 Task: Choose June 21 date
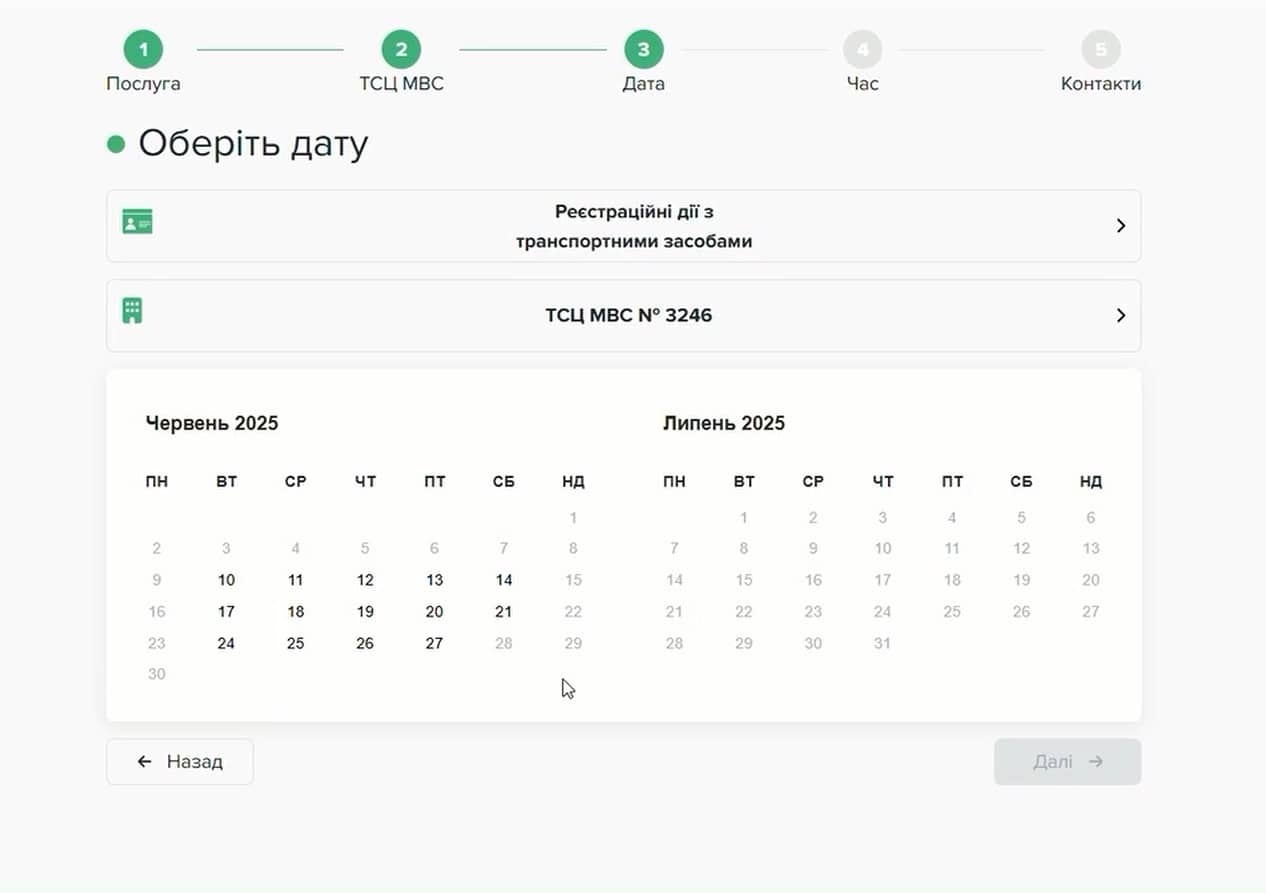[504, 612]
